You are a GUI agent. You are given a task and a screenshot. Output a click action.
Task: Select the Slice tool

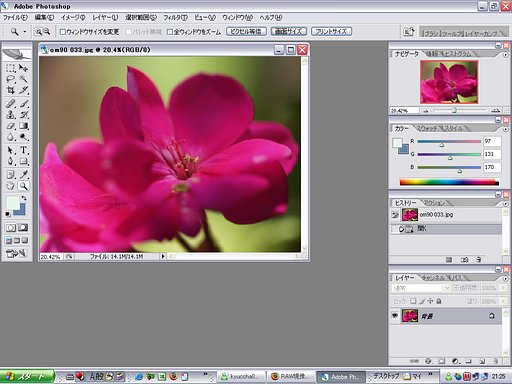[x=23, y=90]
